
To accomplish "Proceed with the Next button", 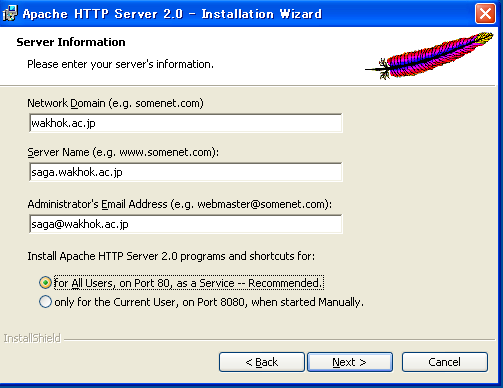I will pyautogui.click(x=350, y=362).
